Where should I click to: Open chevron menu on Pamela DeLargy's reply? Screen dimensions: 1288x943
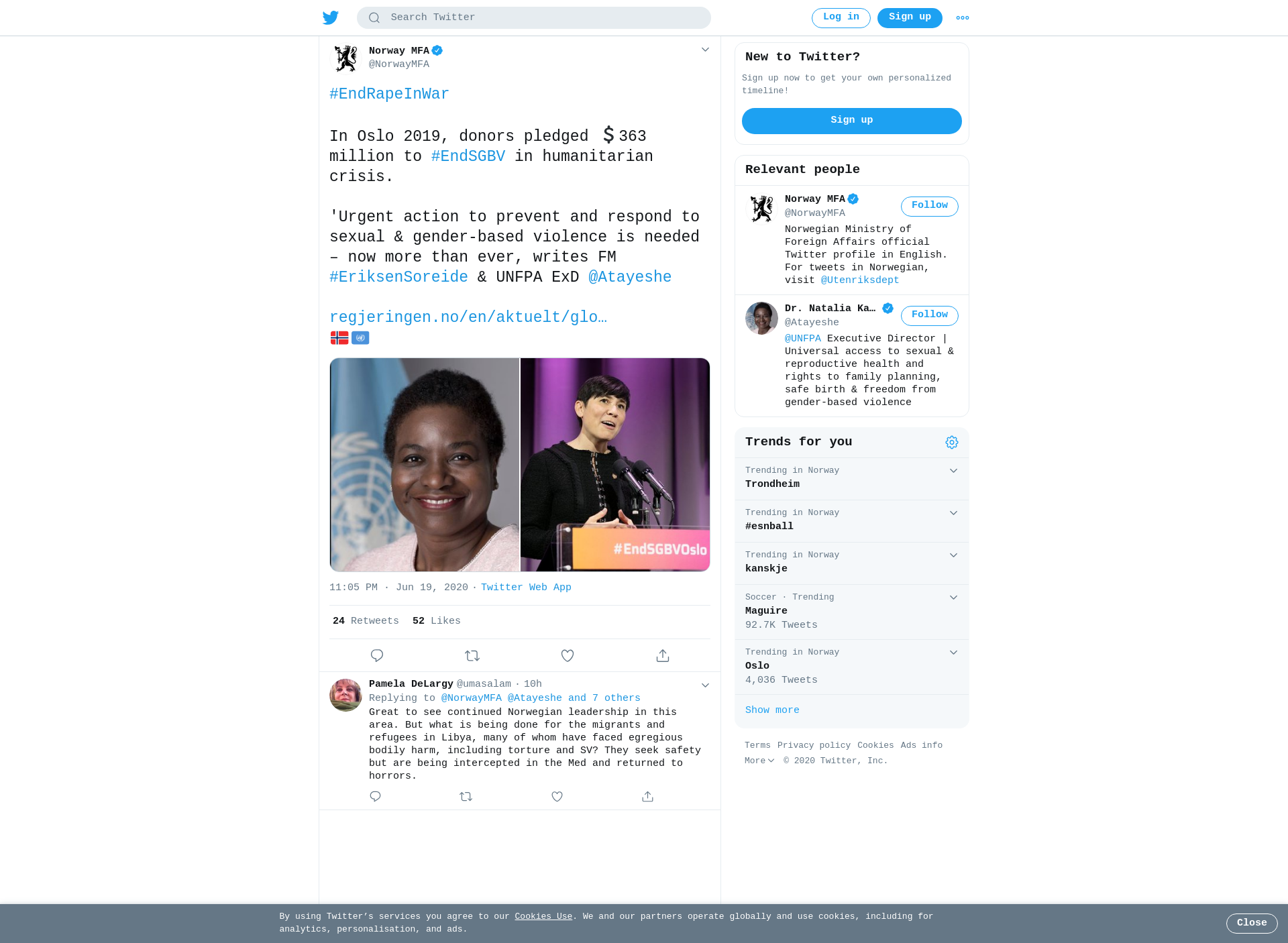tap(705, 685)
